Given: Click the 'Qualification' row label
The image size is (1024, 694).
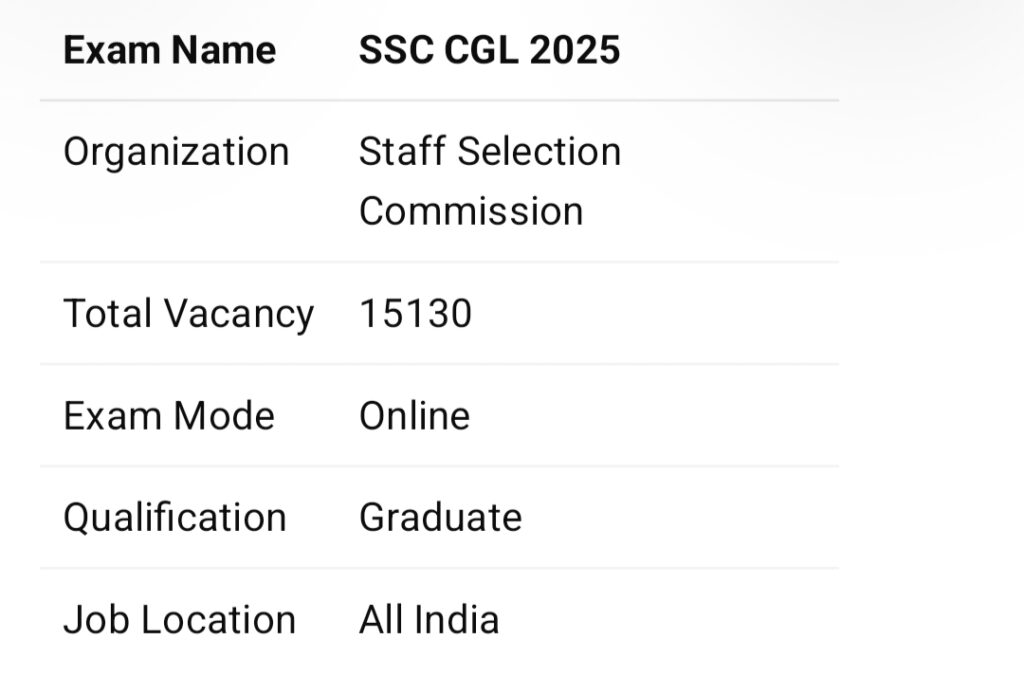Looking at the screenshot, I should point(175,518).
